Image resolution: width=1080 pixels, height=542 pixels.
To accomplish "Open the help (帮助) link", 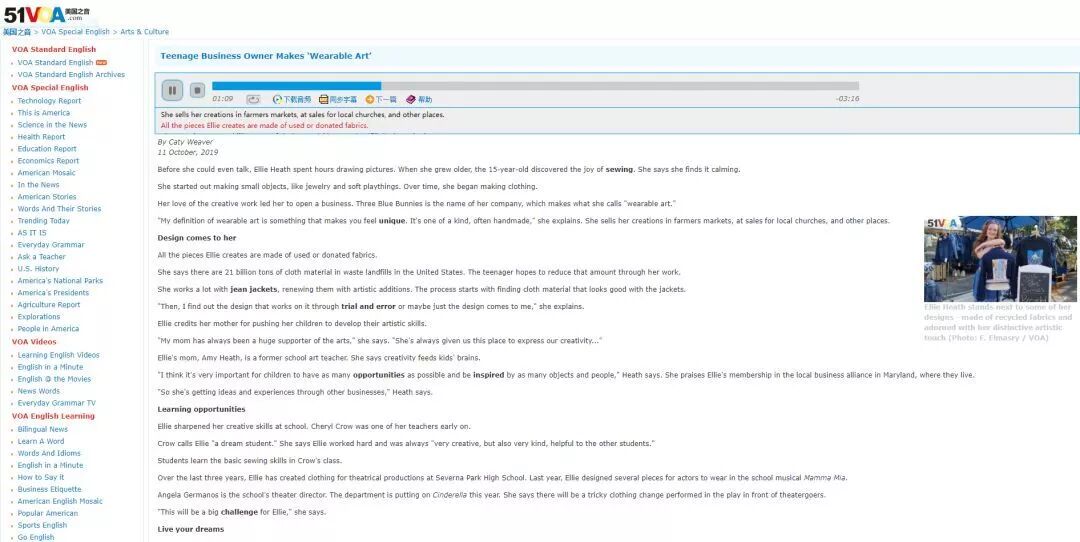I will (x=419, y=100).
